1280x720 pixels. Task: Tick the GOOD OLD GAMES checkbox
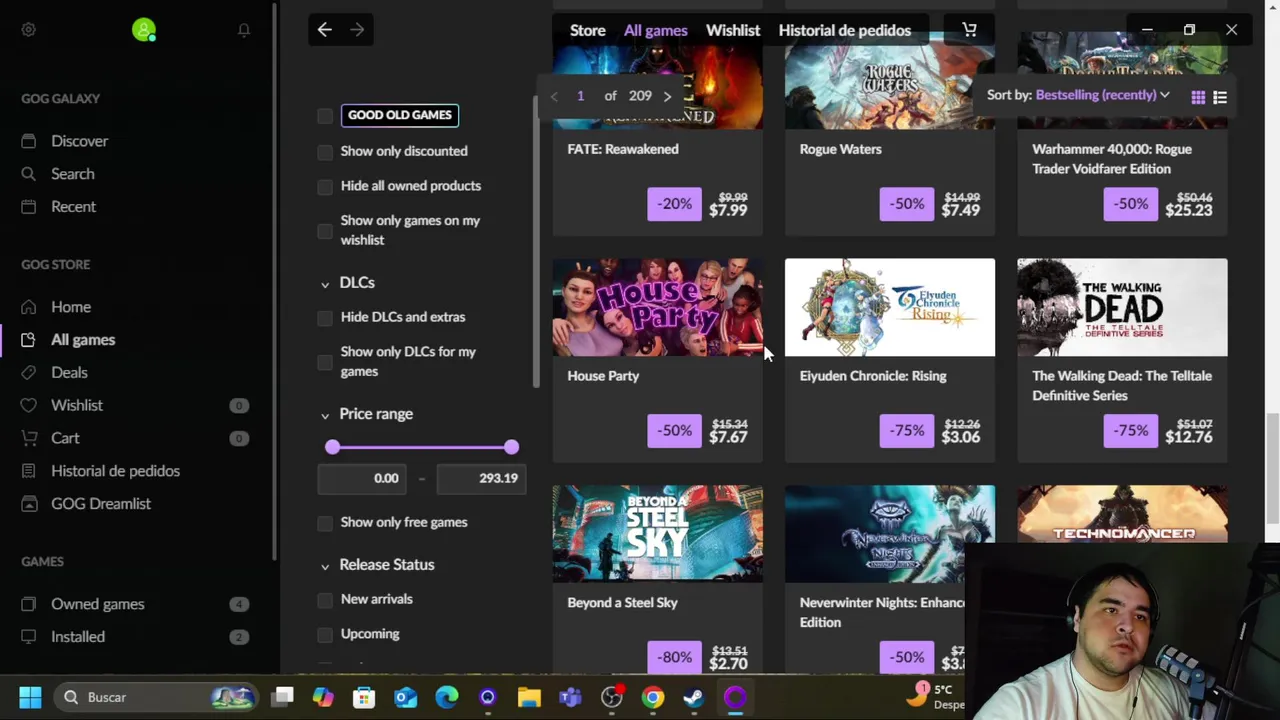(325, 116)
